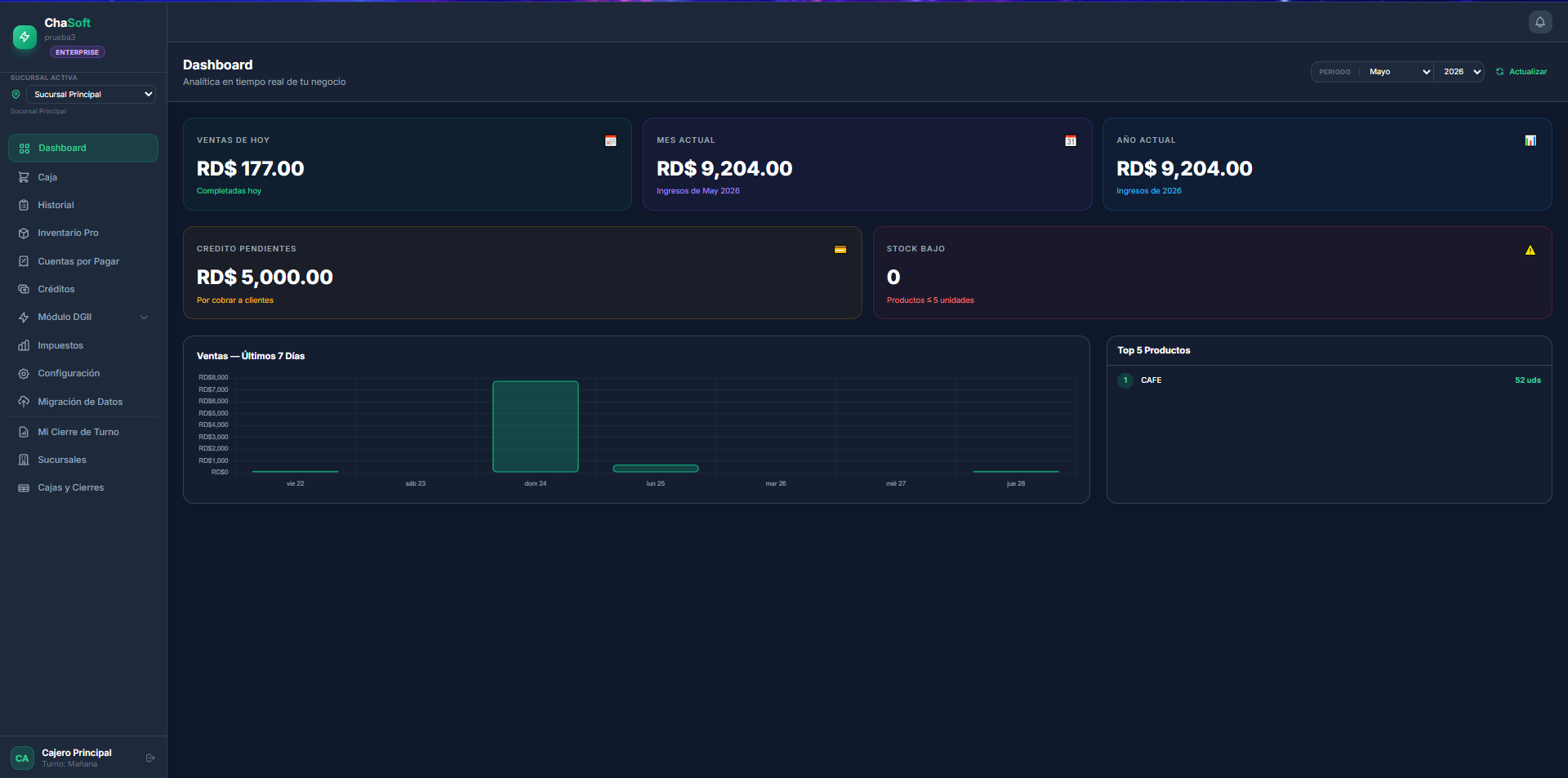
Task: Click the 'Ingresos de 2026' label
Action: coord(1149,191)
